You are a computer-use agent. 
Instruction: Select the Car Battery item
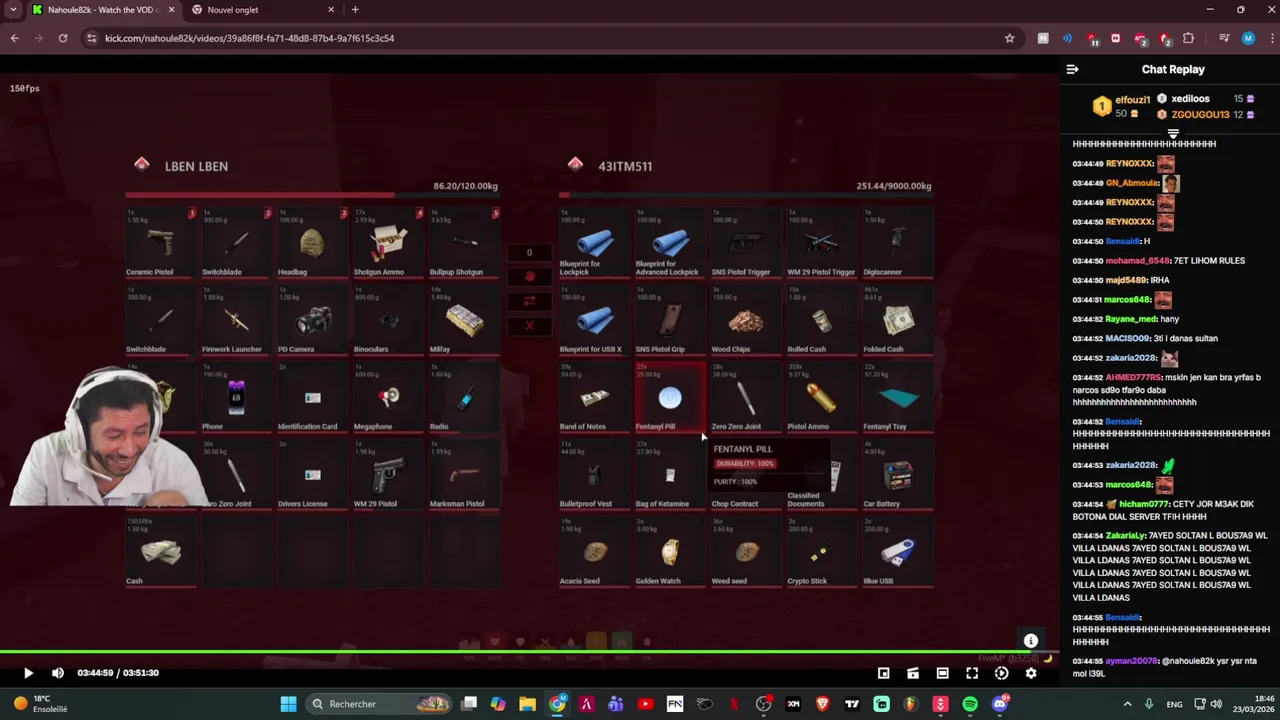click(898, 474)
